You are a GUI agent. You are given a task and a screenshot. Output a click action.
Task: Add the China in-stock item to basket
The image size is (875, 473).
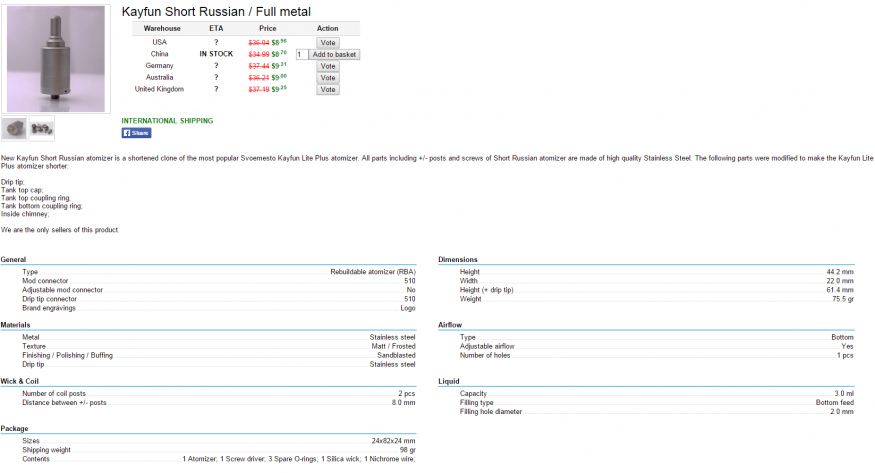334,54
